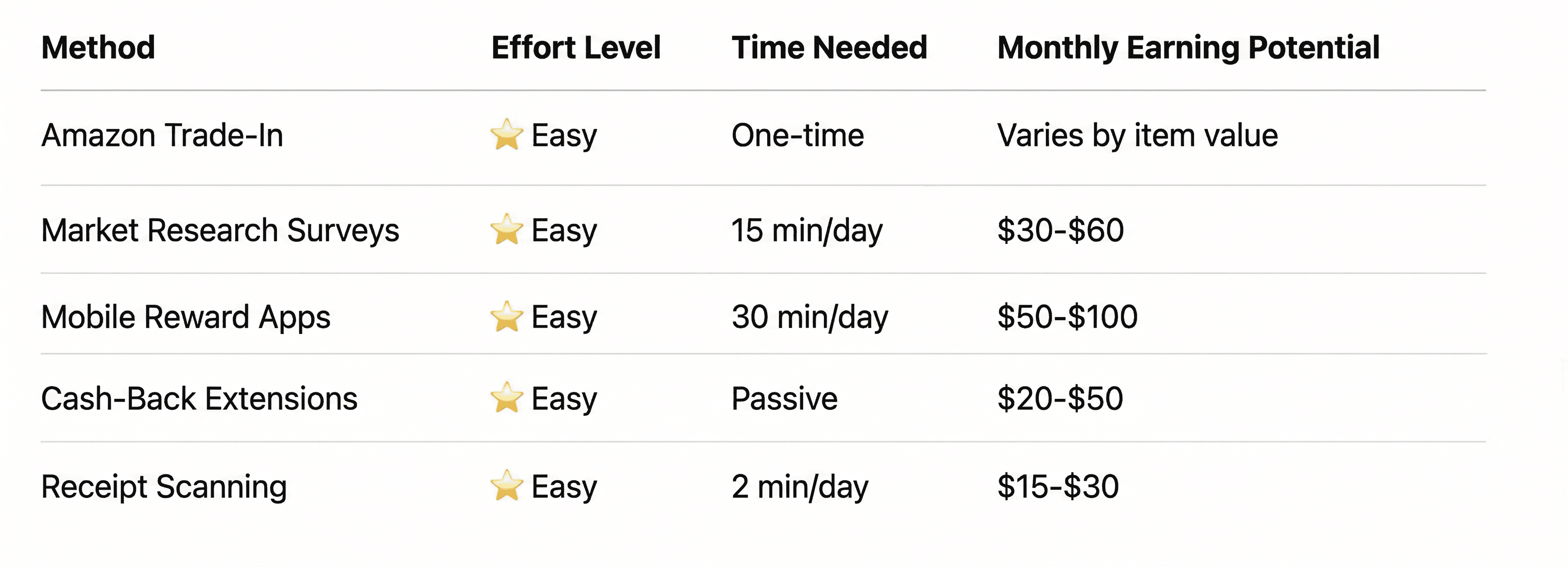Click the One-time time needed cell
Image resolution: width=1568 pixels, height=567 pixels.
pos(797,135)
